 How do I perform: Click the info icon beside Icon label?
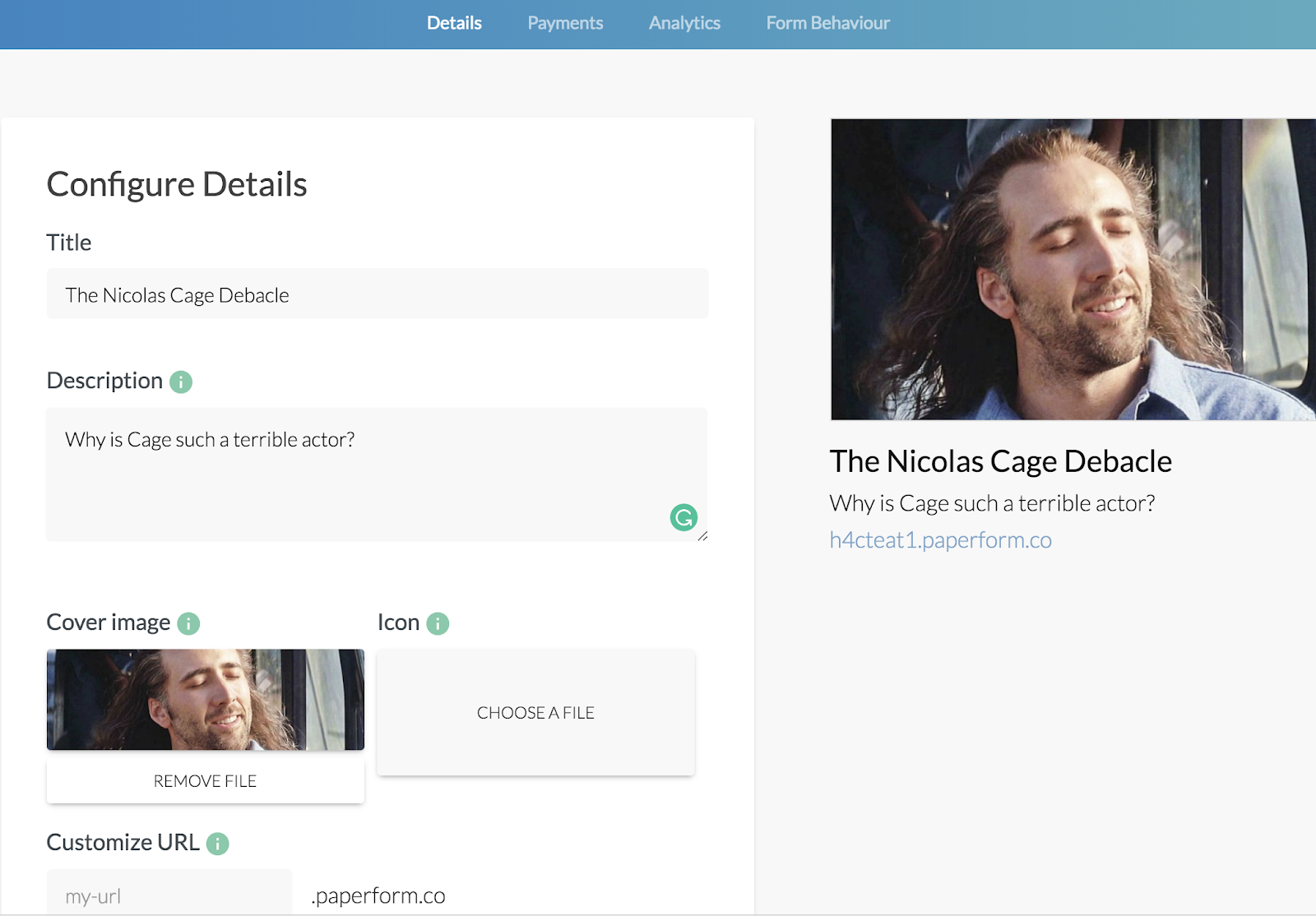click(438, 623)
